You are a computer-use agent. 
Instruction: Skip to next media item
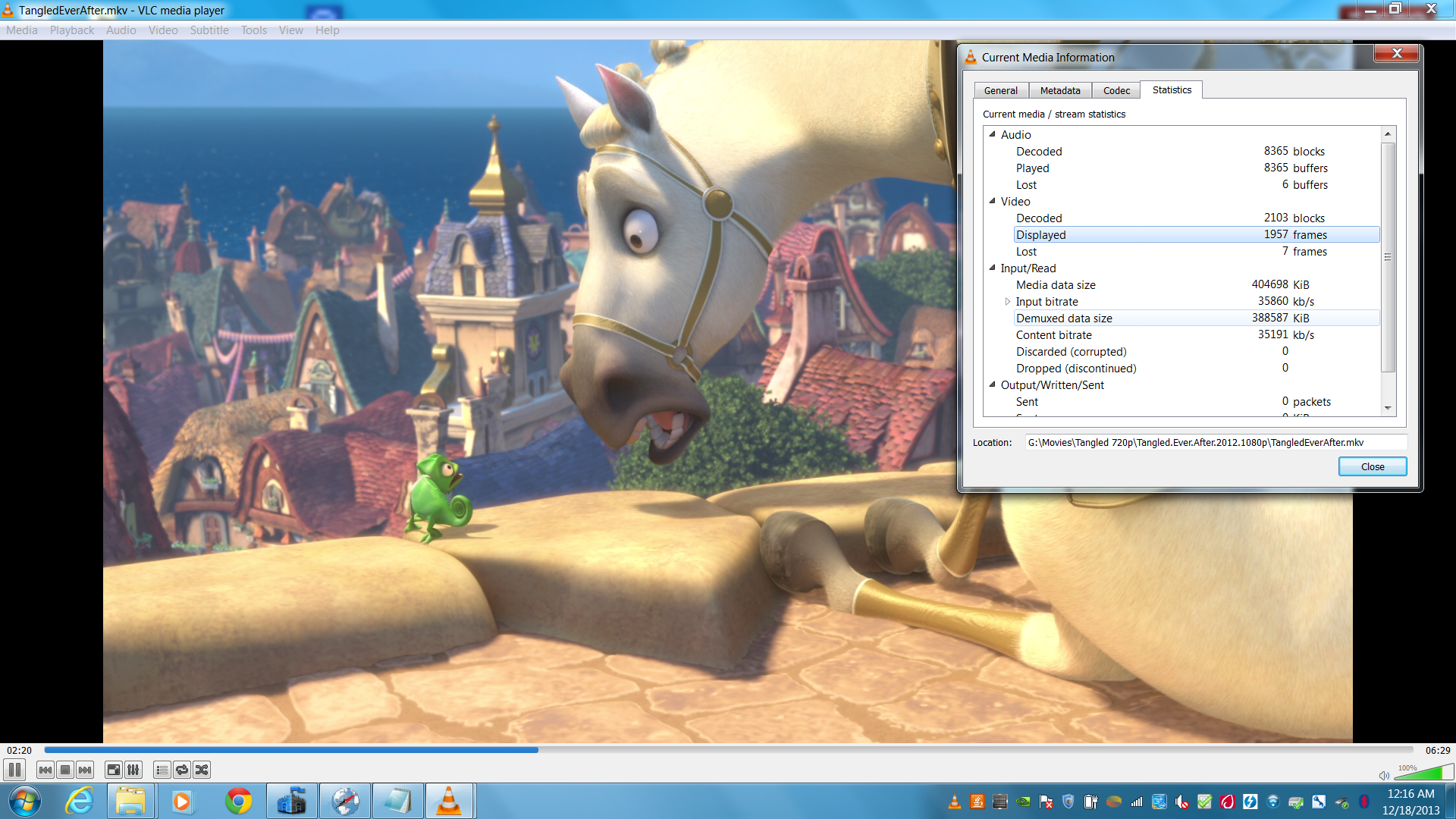85,770
